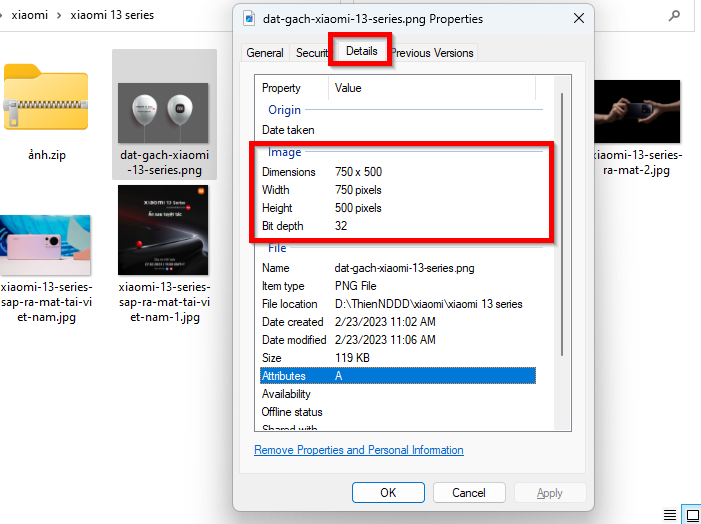Click the Value column header

(432, 88)
